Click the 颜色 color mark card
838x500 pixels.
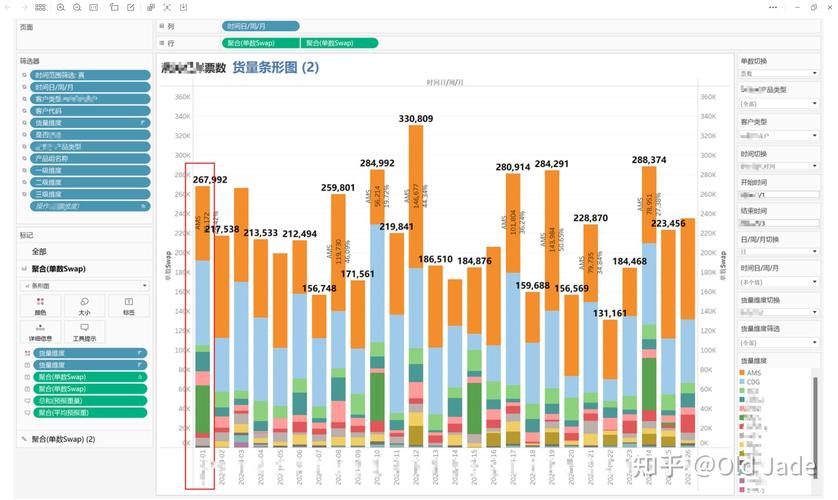click(x=40, y=307)
